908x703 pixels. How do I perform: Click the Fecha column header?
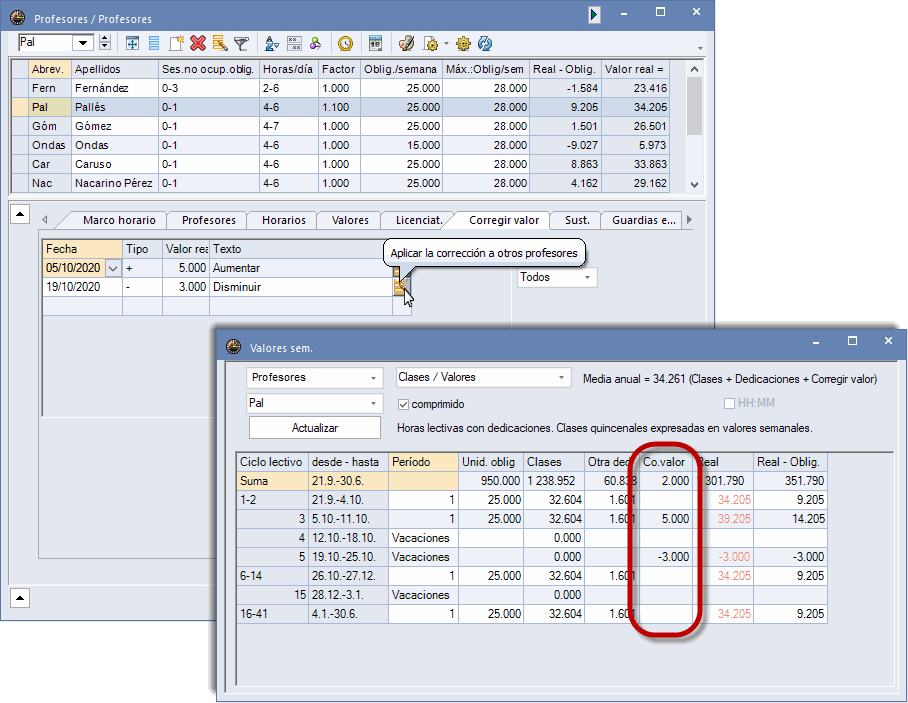click(83, 249)
